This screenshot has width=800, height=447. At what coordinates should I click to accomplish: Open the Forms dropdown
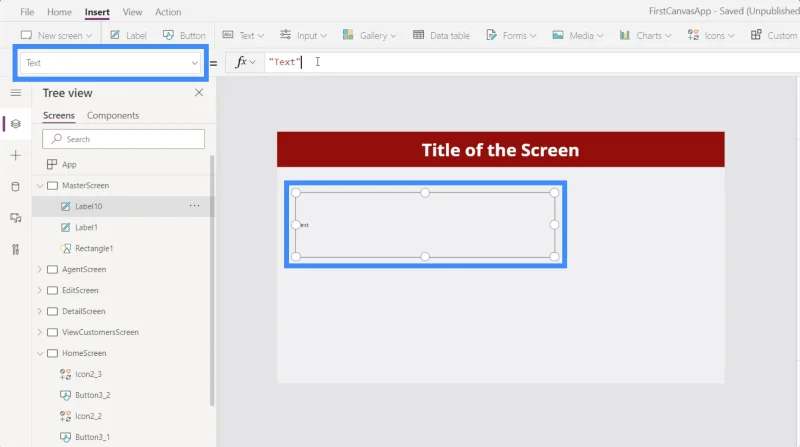click(x=511, y=35)
